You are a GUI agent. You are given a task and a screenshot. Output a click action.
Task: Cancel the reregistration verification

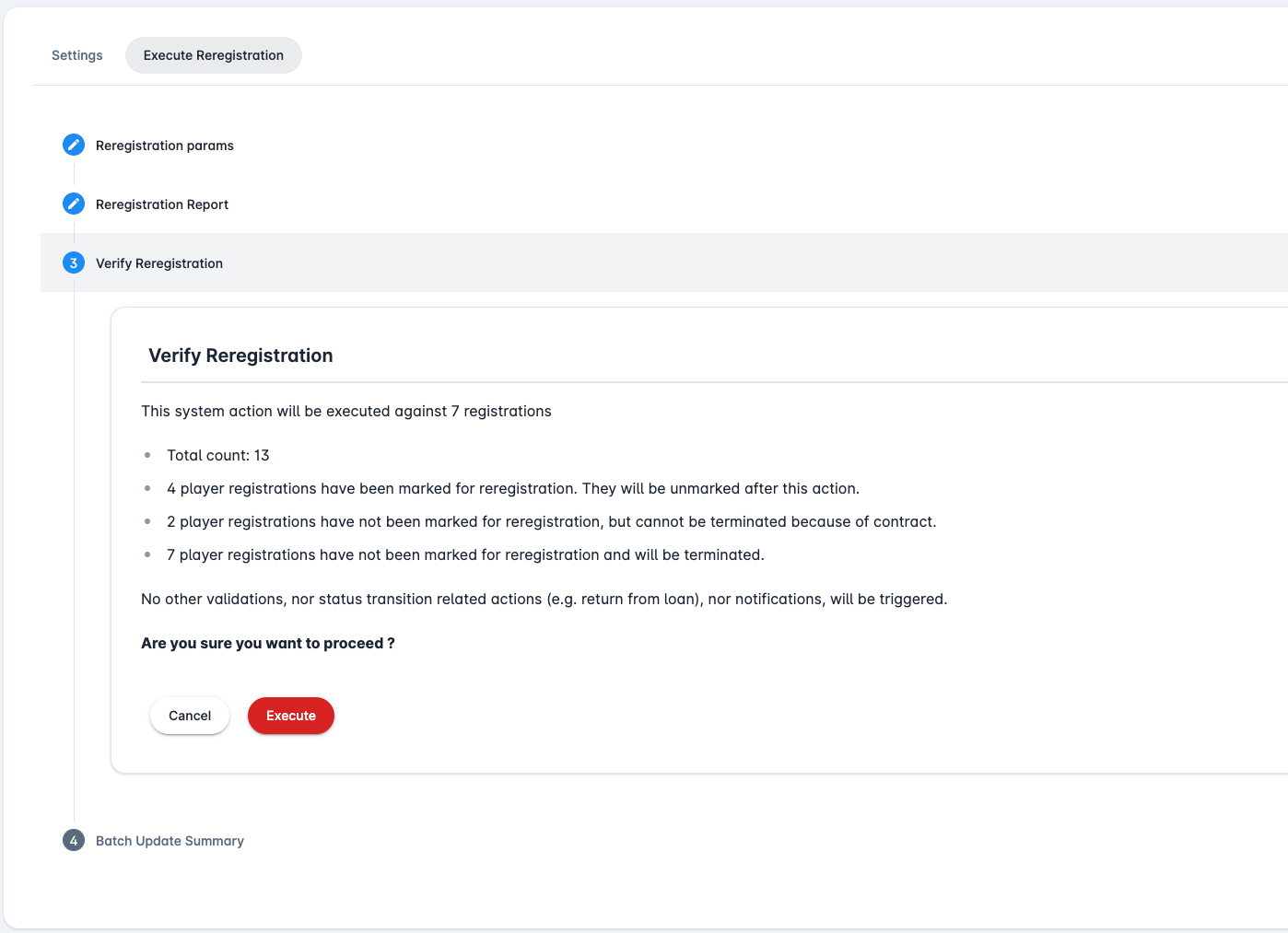[x=190, y=716]
